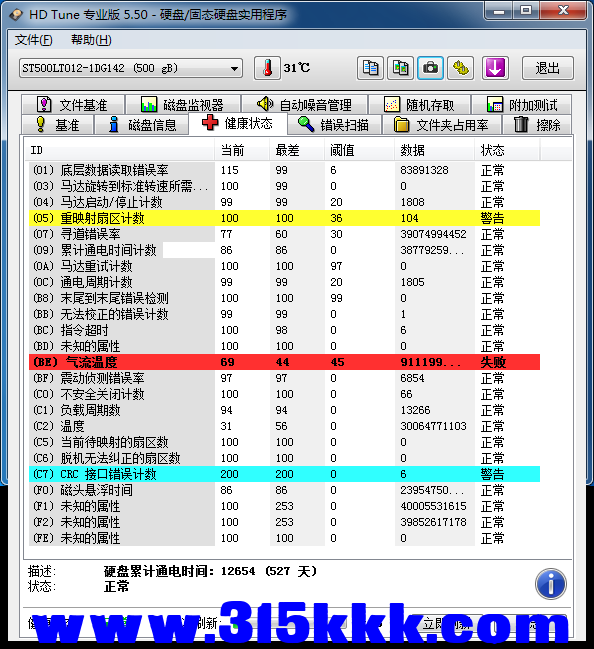The height and width of the screenshot is (649, 594).
Task: Switch to the 文件夹占用率 tab
Action: 441,125
